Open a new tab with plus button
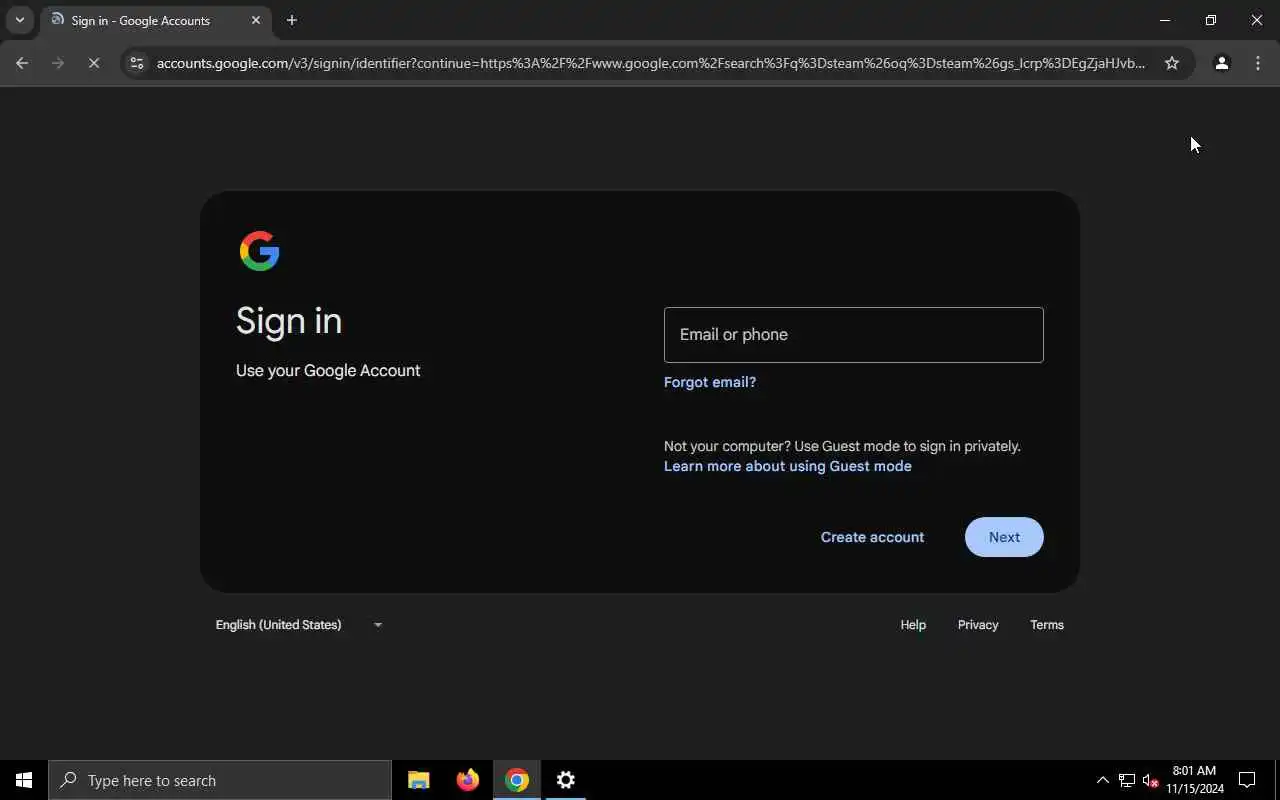1280x800 pixels. [291, 20]
